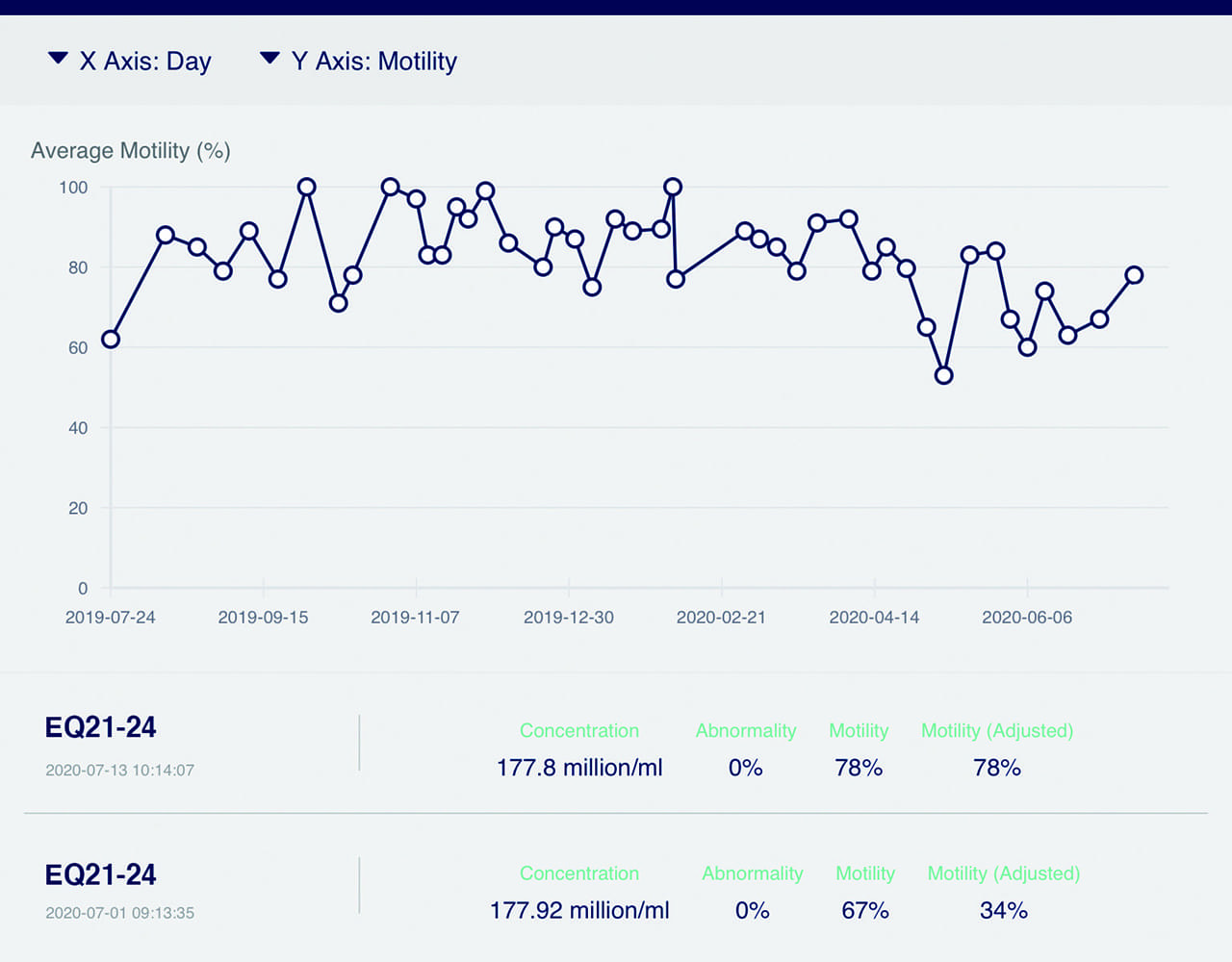
Task: Click the 2020-07-13 10:14:07 timestamp
Action: point(119,771)
